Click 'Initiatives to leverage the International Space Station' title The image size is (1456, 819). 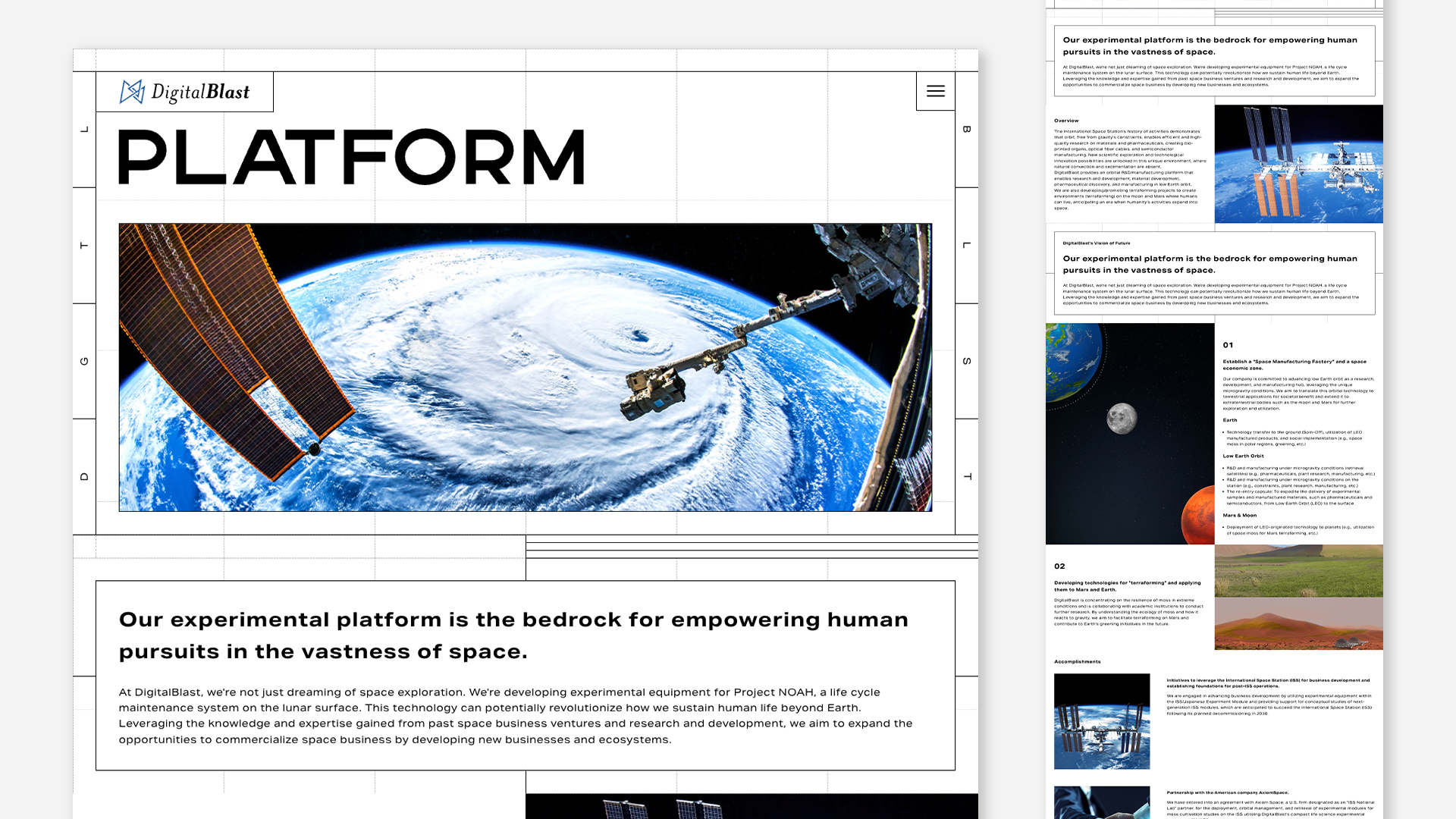[1268, 683]
